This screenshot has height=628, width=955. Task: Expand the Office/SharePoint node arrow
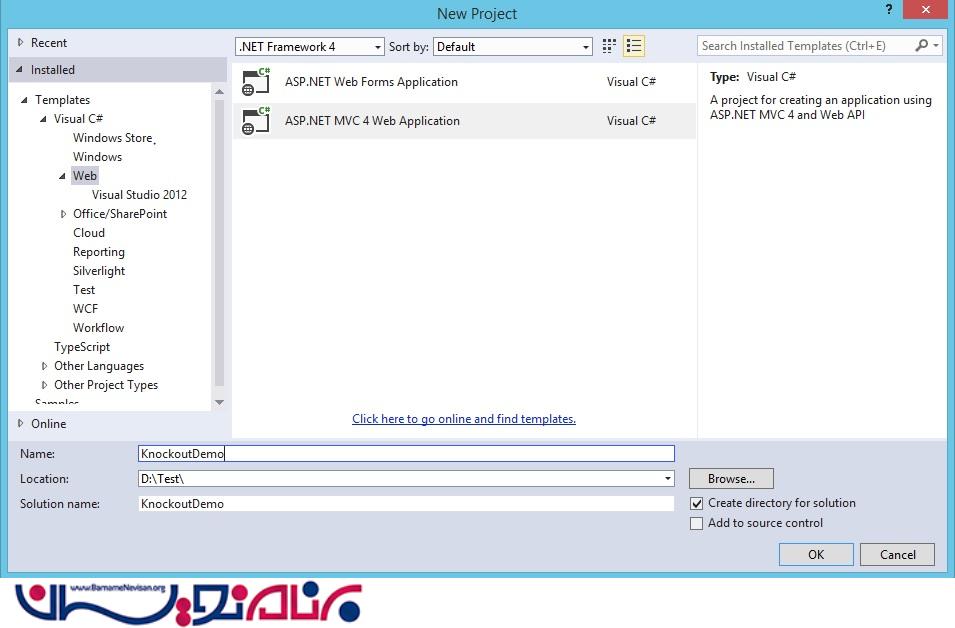63,214
